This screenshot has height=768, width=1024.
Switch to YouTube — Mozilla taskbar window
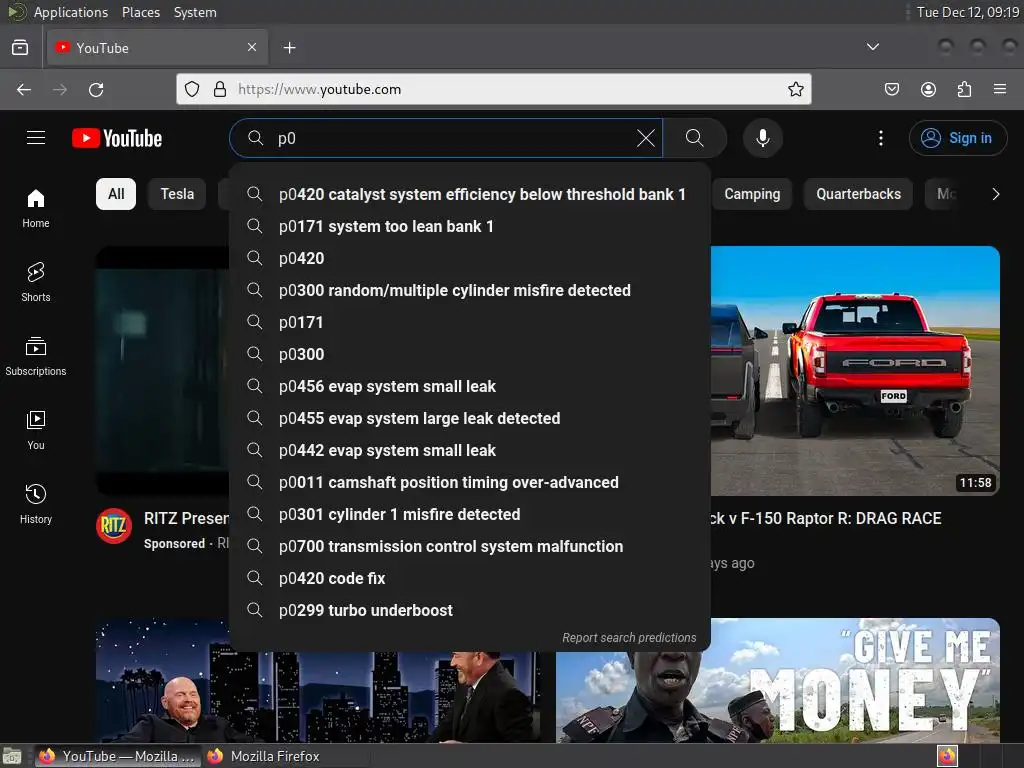118,756
